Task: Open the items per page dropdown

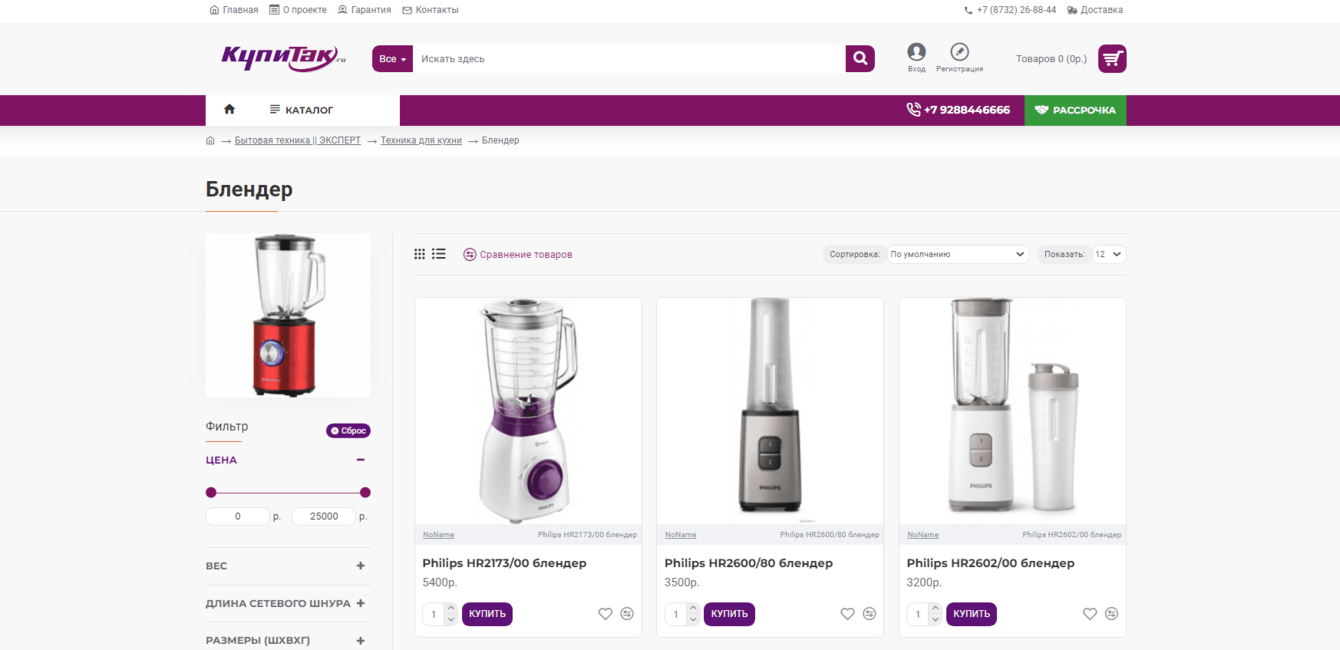Action: [x=1109, y=254]
